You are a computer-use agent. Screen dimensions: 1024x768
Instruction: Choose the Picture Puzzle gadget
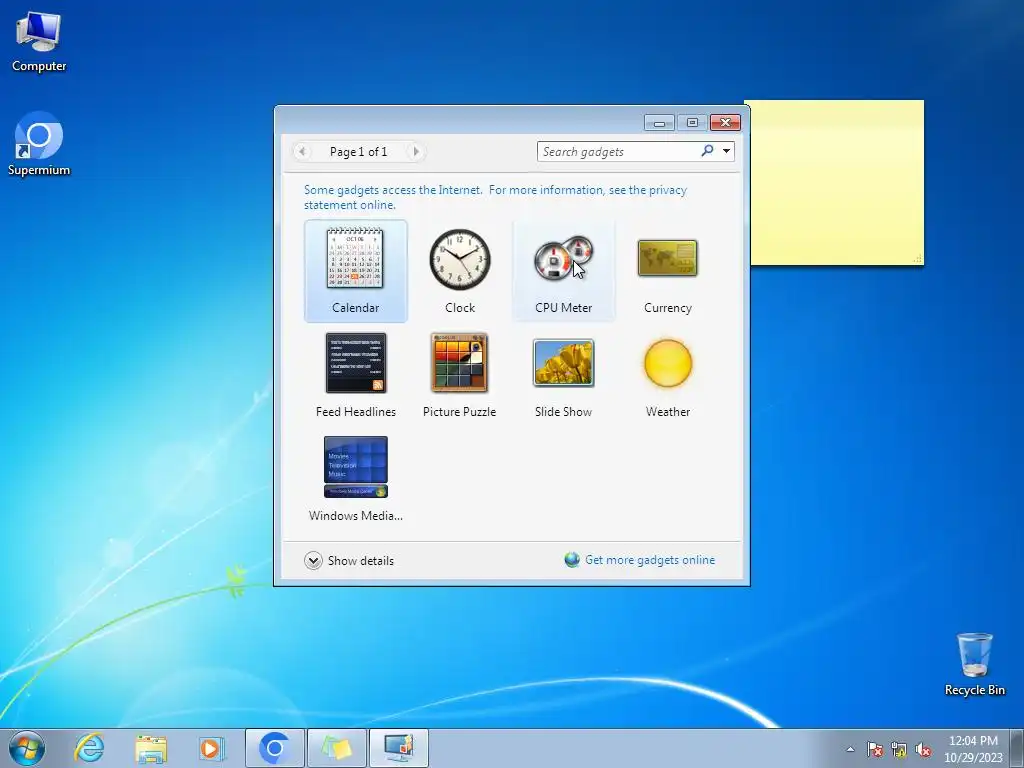click(x=459, y=376)
